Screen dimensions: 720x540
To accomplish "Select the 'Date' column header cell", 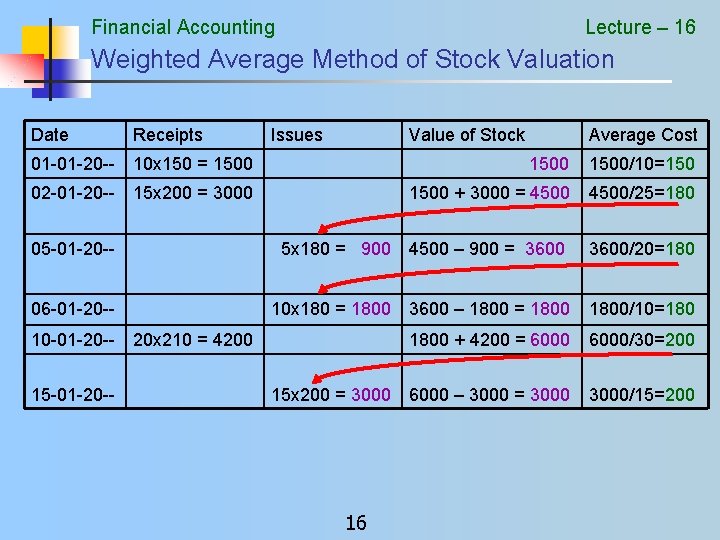I will coord(75,135).
